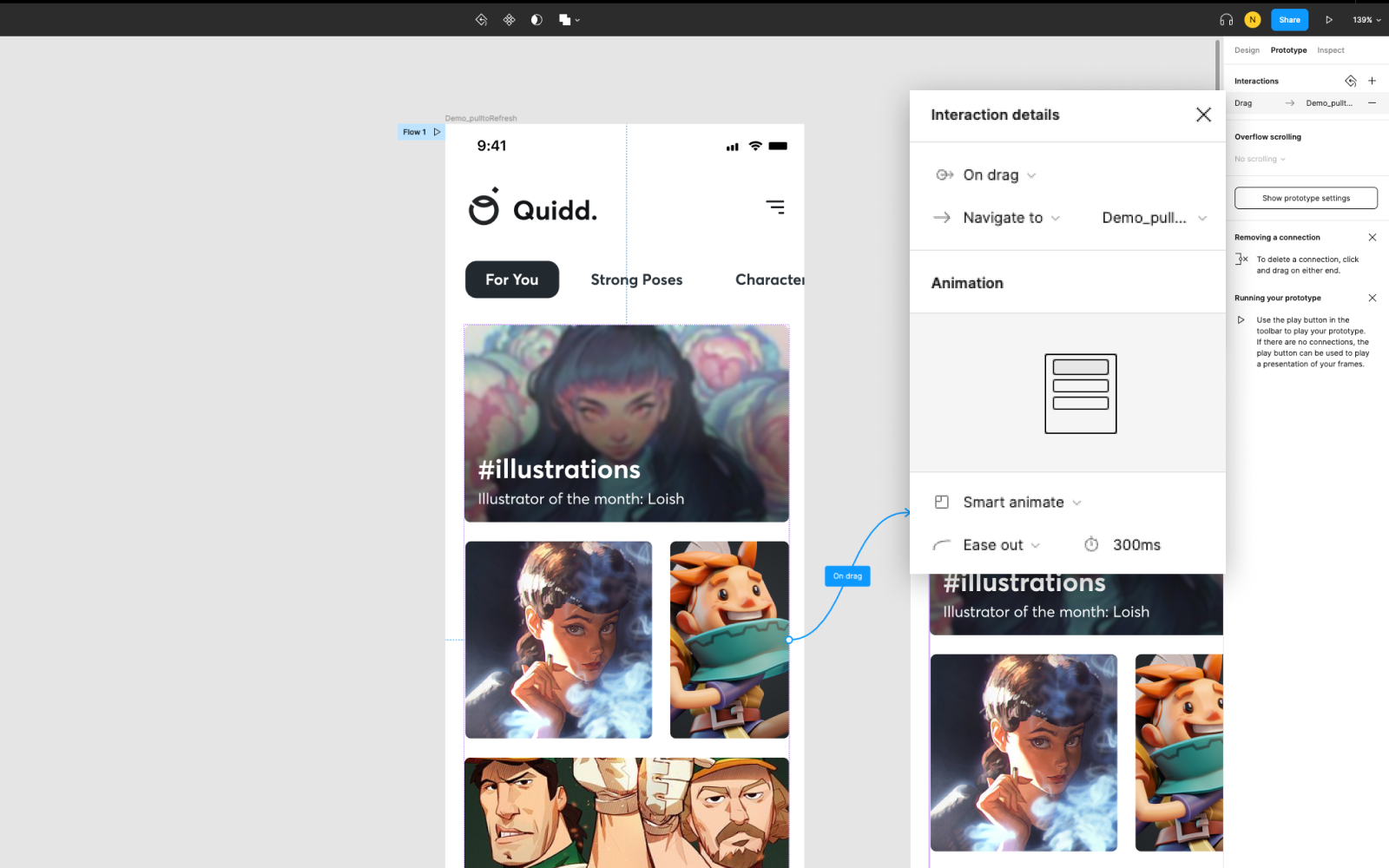1389x868 pixels.
Task: Close the Interaction details popup
Action: pos(1203,115)
